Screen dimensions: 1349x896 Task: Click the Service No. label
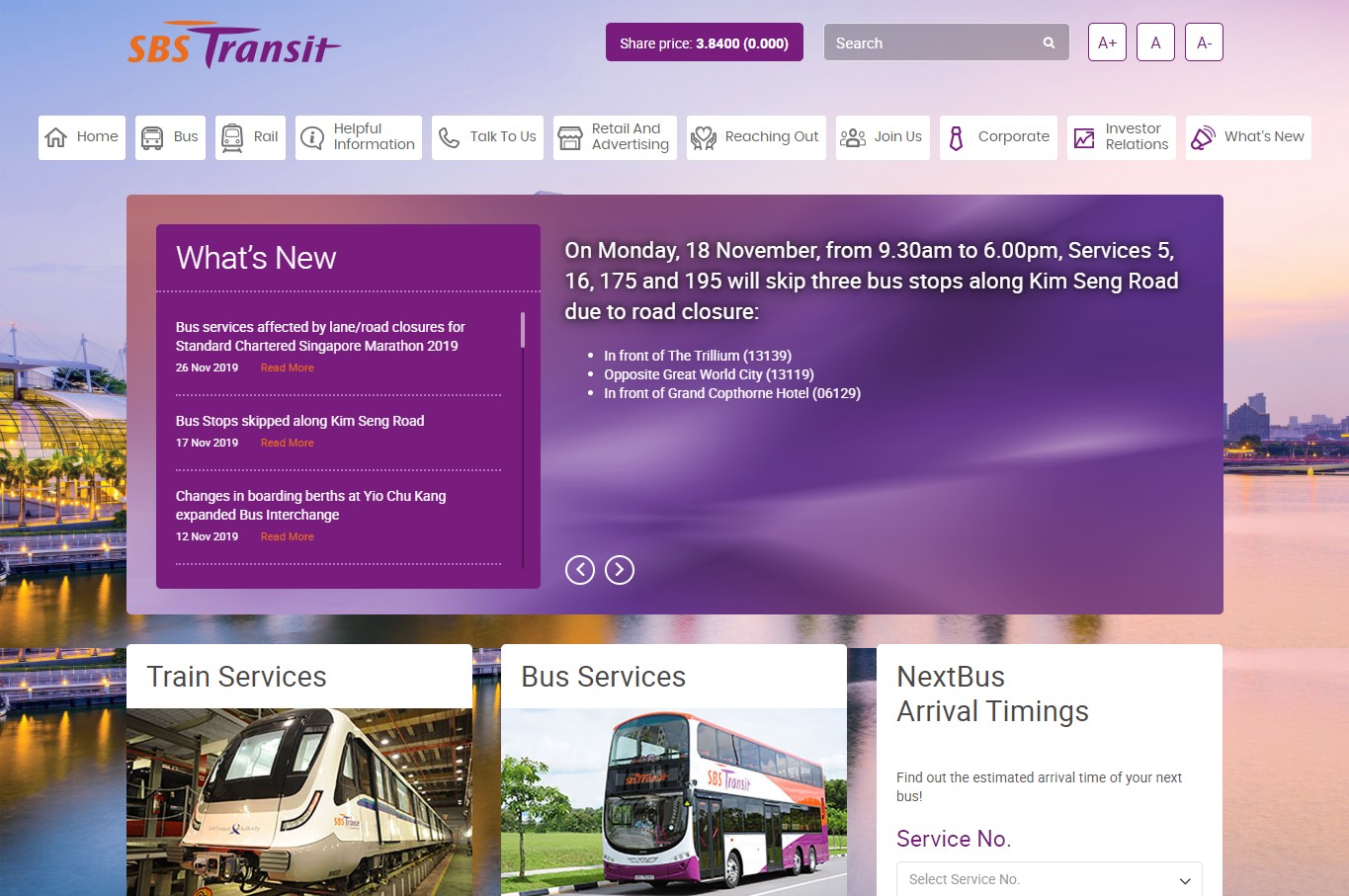pyautogui.click(x=954, y=839)
